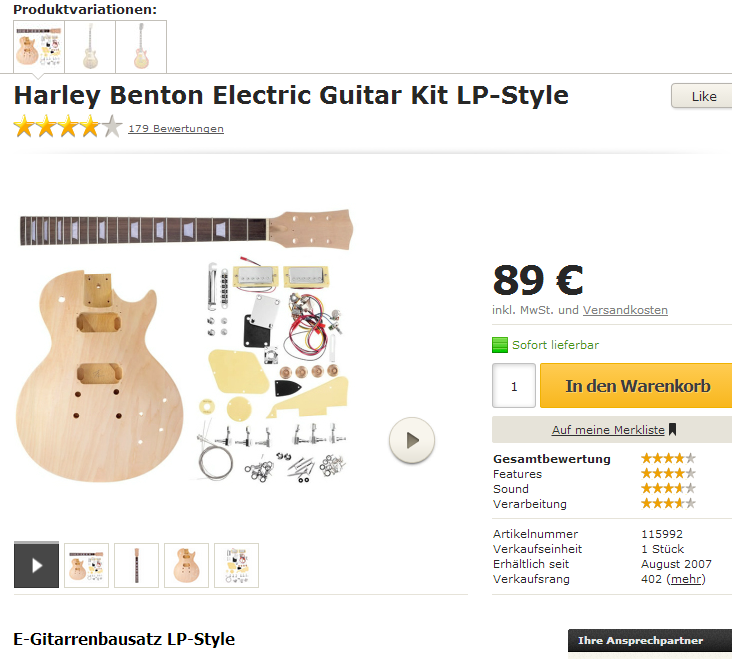Select the first product variation thumbnail
Image resolution: width=732 pixels, height=659 pixels.
click(39, 46)
